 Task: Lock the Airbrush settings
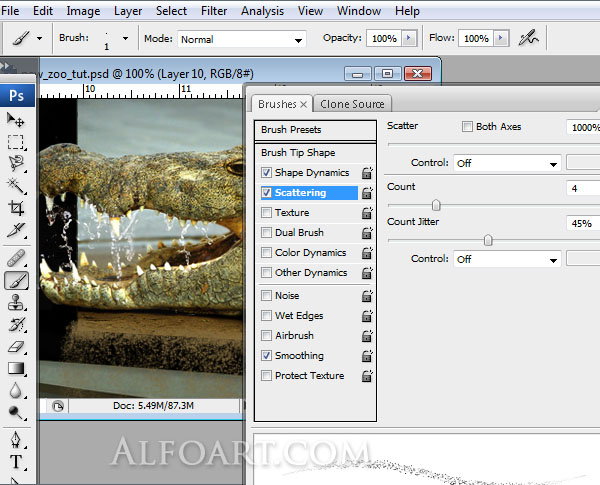pyautogui.click(x=367, y=336)
